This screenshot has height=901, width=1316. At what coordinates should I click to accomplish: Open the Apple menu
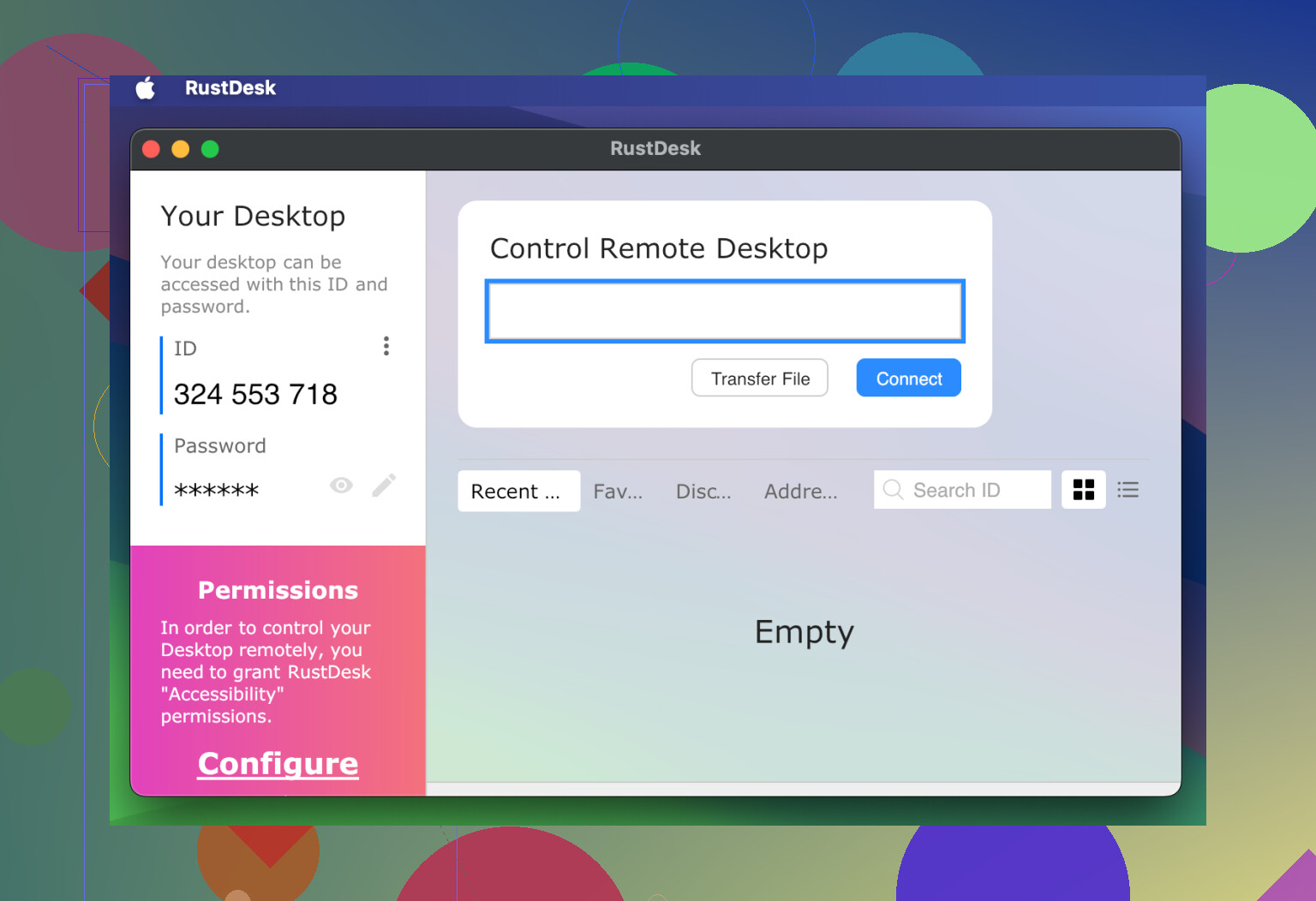(x=146, y=87)
